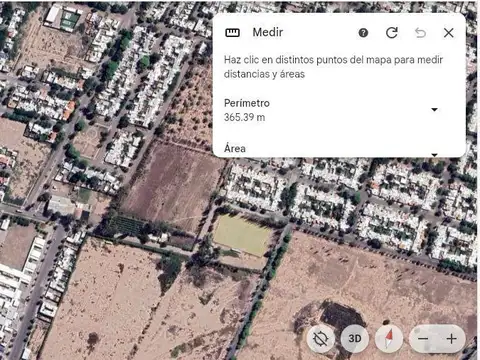Click the instruction text 'Haz clic en distintos puntos'
The image size is (480, 360).
click(x=333, y=67)
